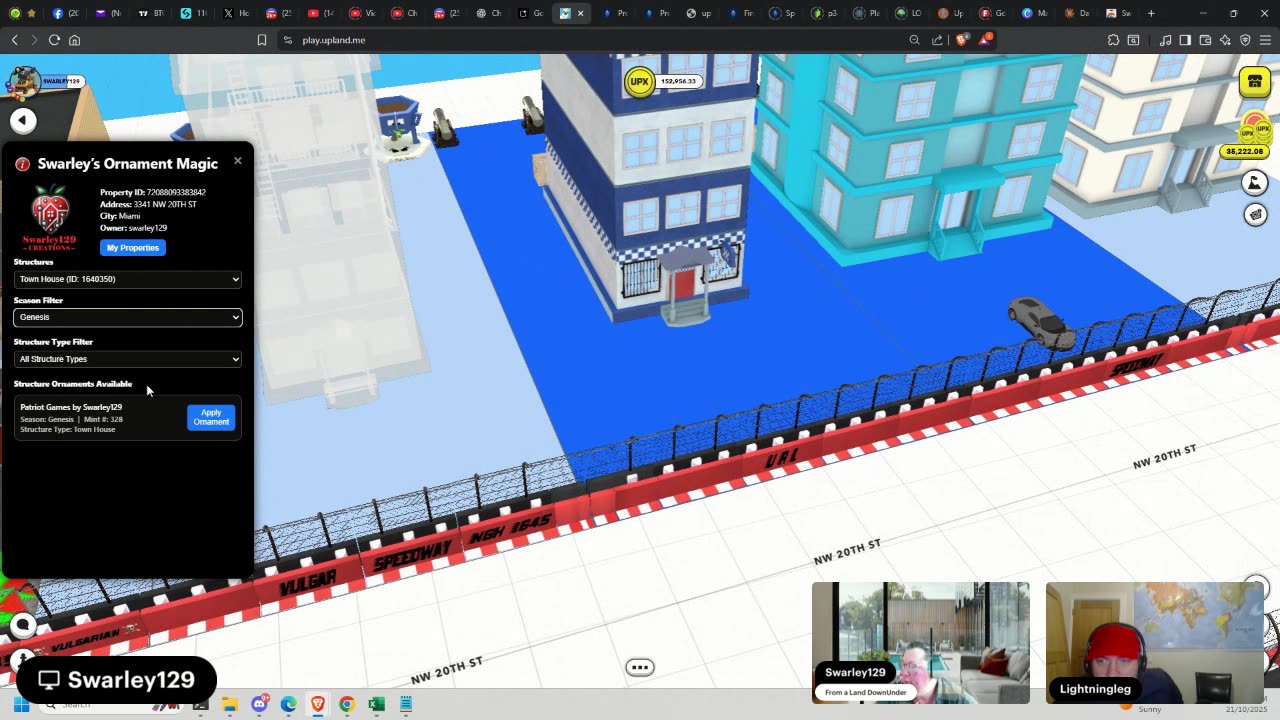Image resolution: width=1280 pixels, height=720 pixels.
Task: Open the Brave Shields lion icon
Action: (962, 40)
